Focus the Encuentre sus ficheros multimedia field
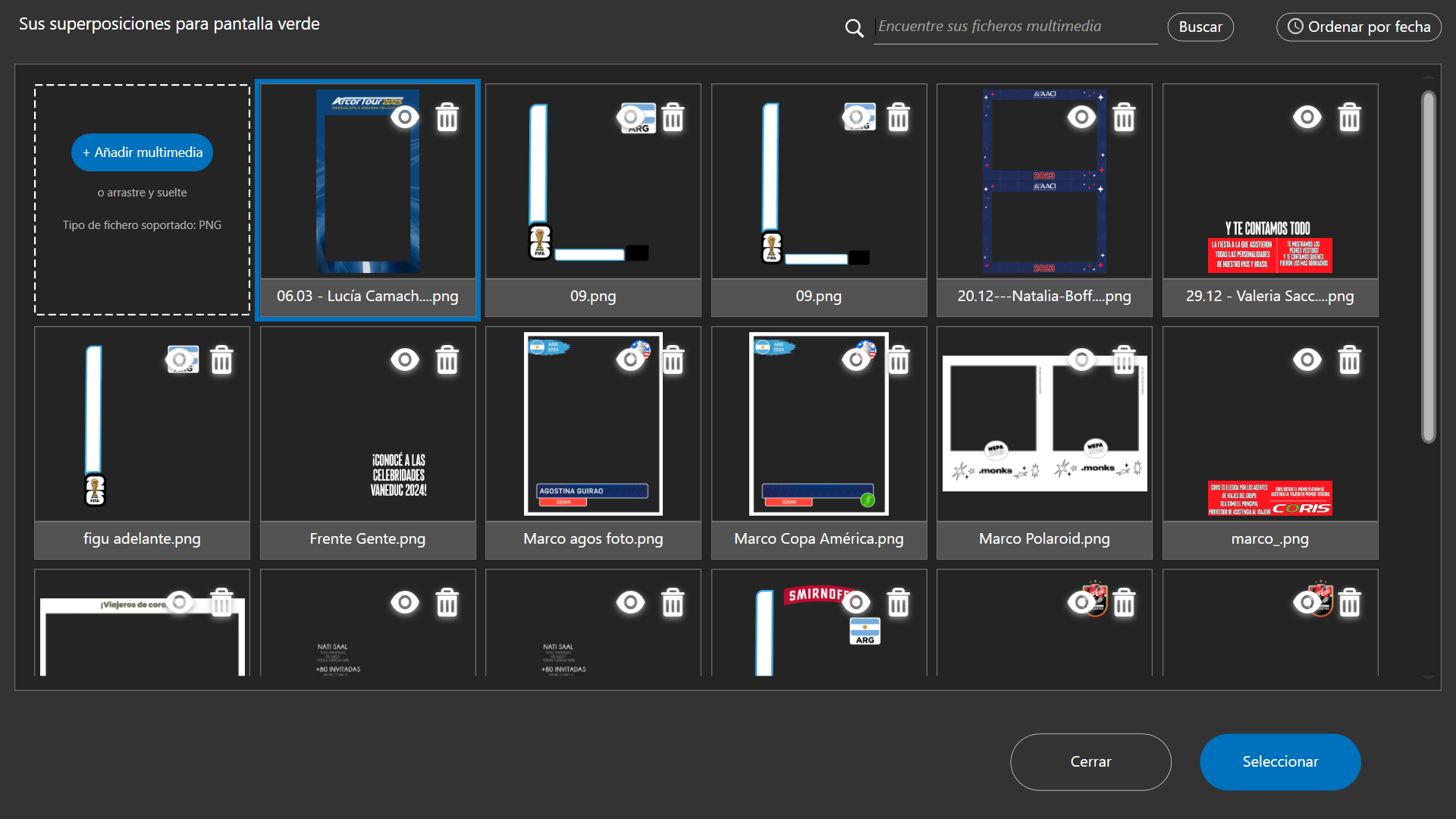Screen dimensions: 1456x819 point(1015,27)
